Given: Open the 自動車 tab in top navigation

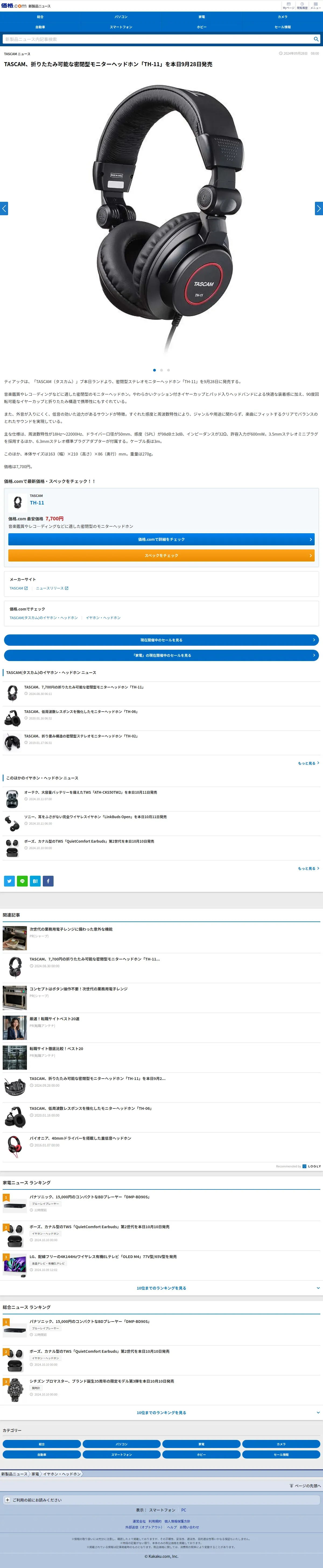Looking at the screenshot, I should [x=40, y=27].
